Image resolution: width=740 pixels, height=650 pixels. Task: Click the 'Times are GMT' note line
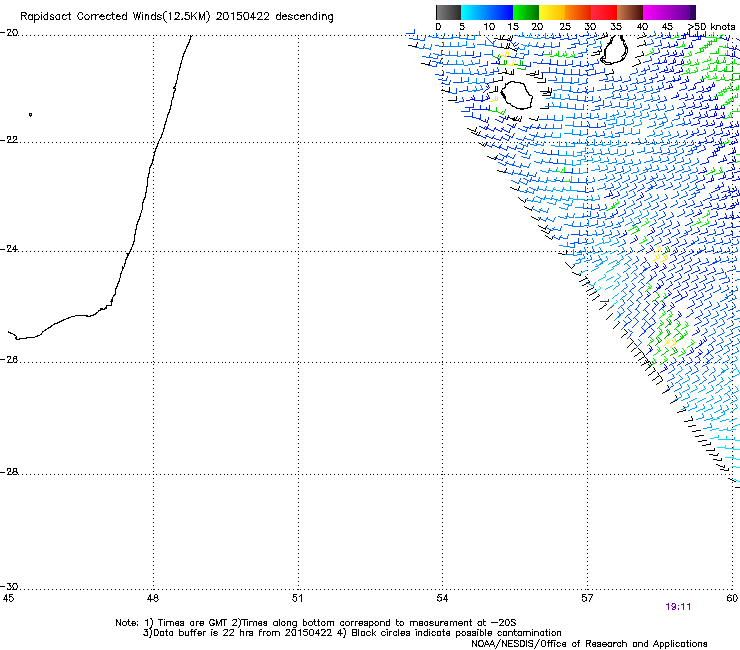315,623
